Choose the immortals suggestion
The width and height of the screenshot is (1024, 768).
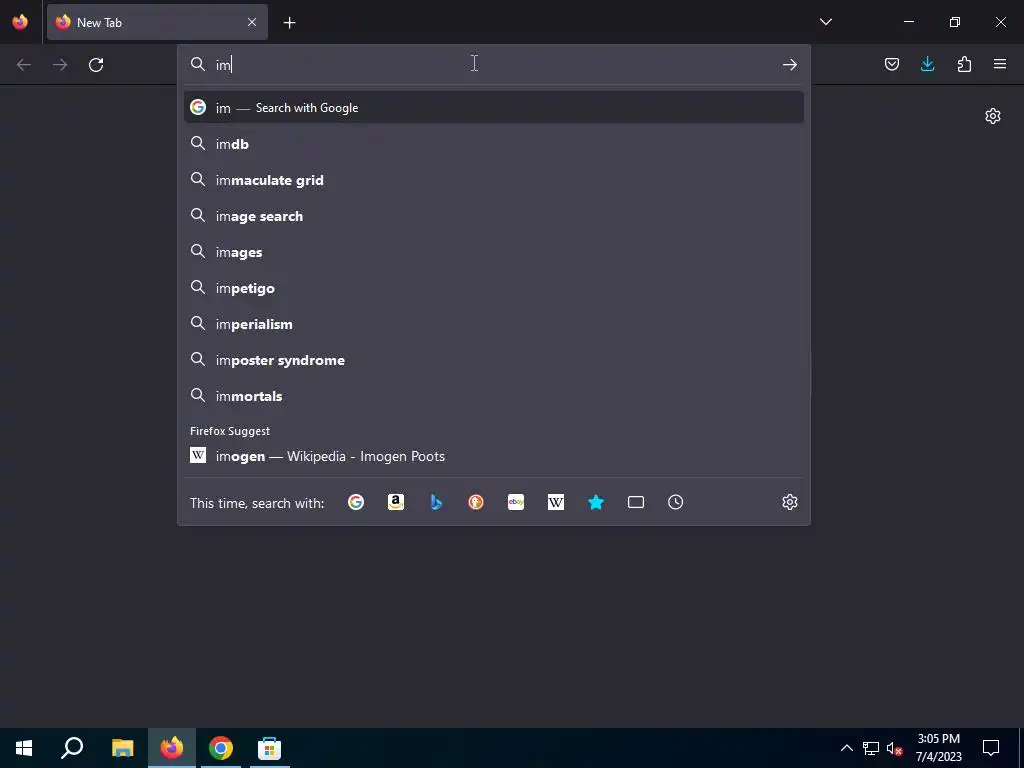494,396
